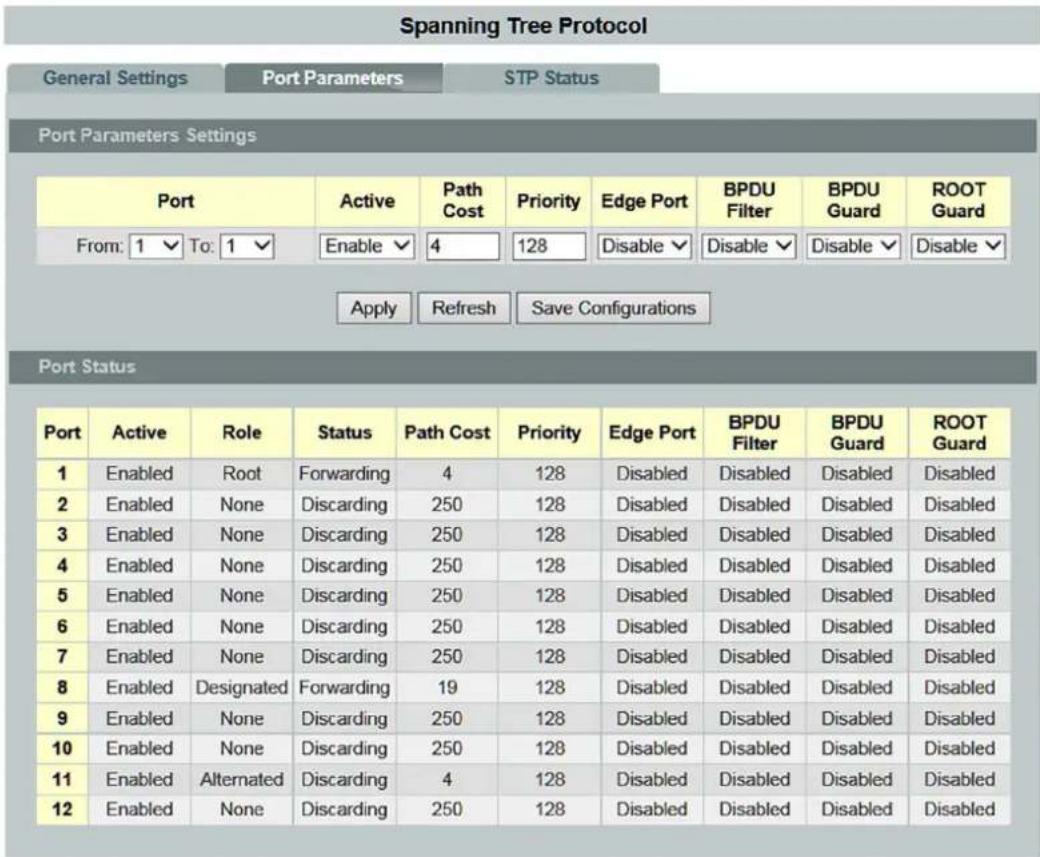The height and width of the screenshot is (857, 1040).
Task: Click BPDU Filter Disabled for port 4
Action: [x=754, y=565]
